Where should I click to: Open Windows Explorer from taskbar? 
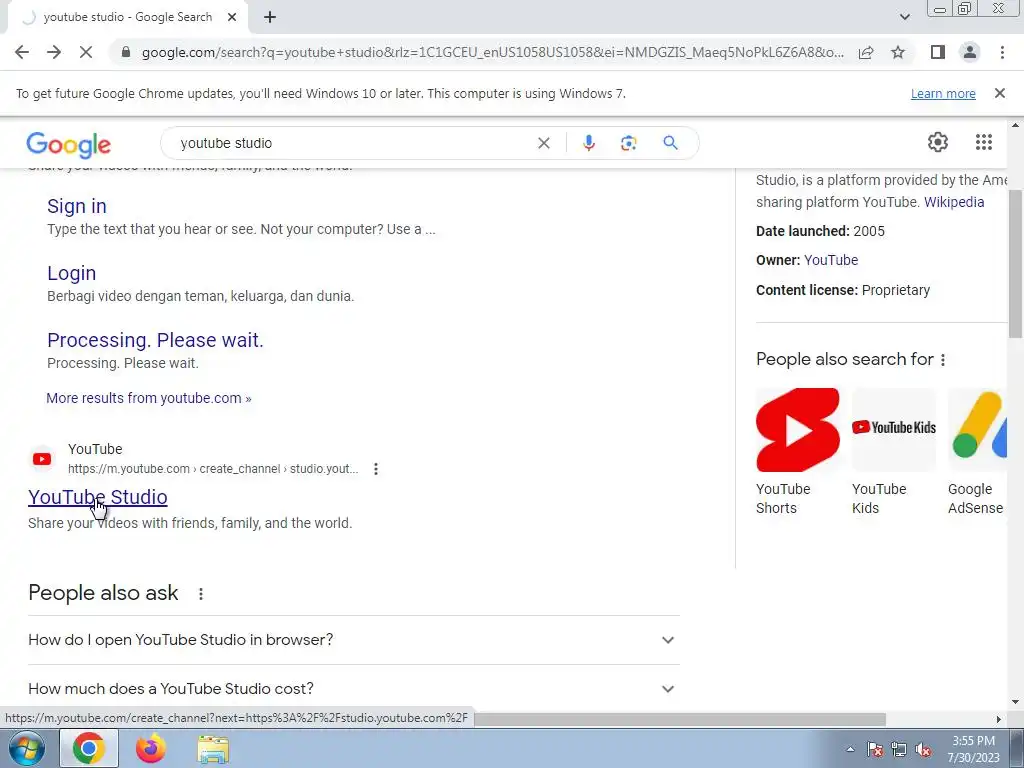point(214,749)
